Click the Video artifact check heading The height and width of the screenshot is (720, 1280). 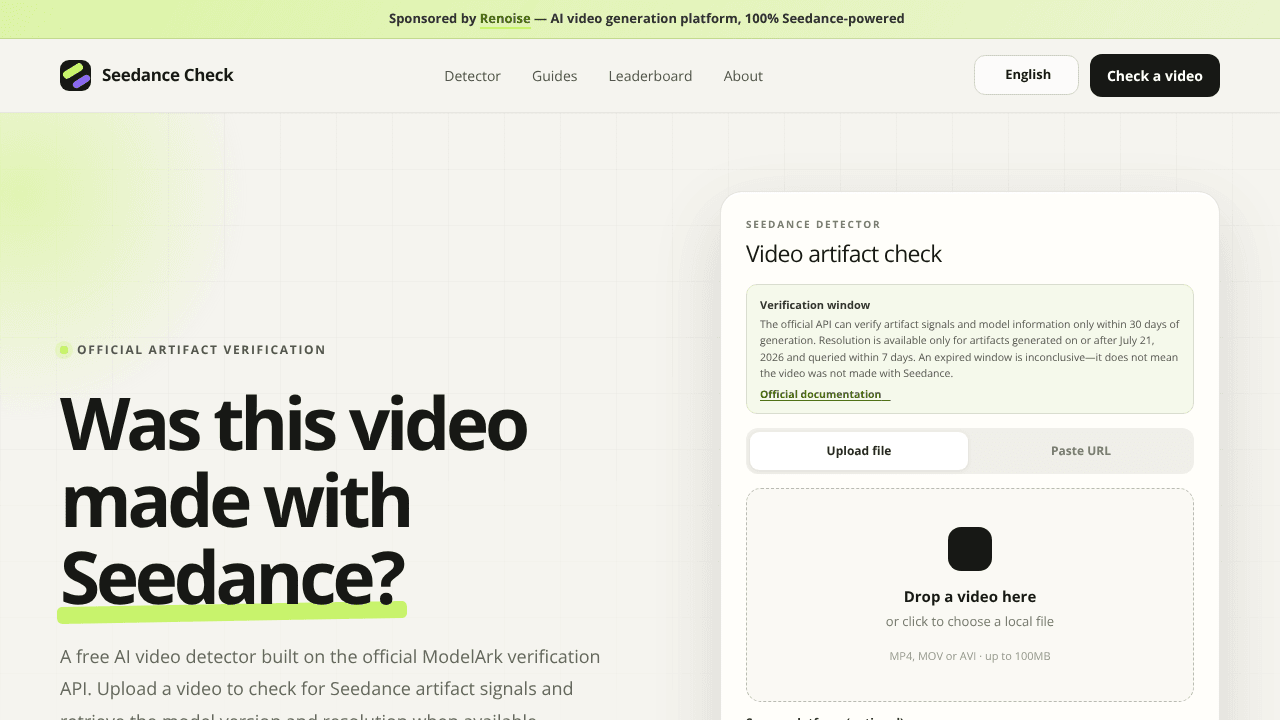(844, 254)
